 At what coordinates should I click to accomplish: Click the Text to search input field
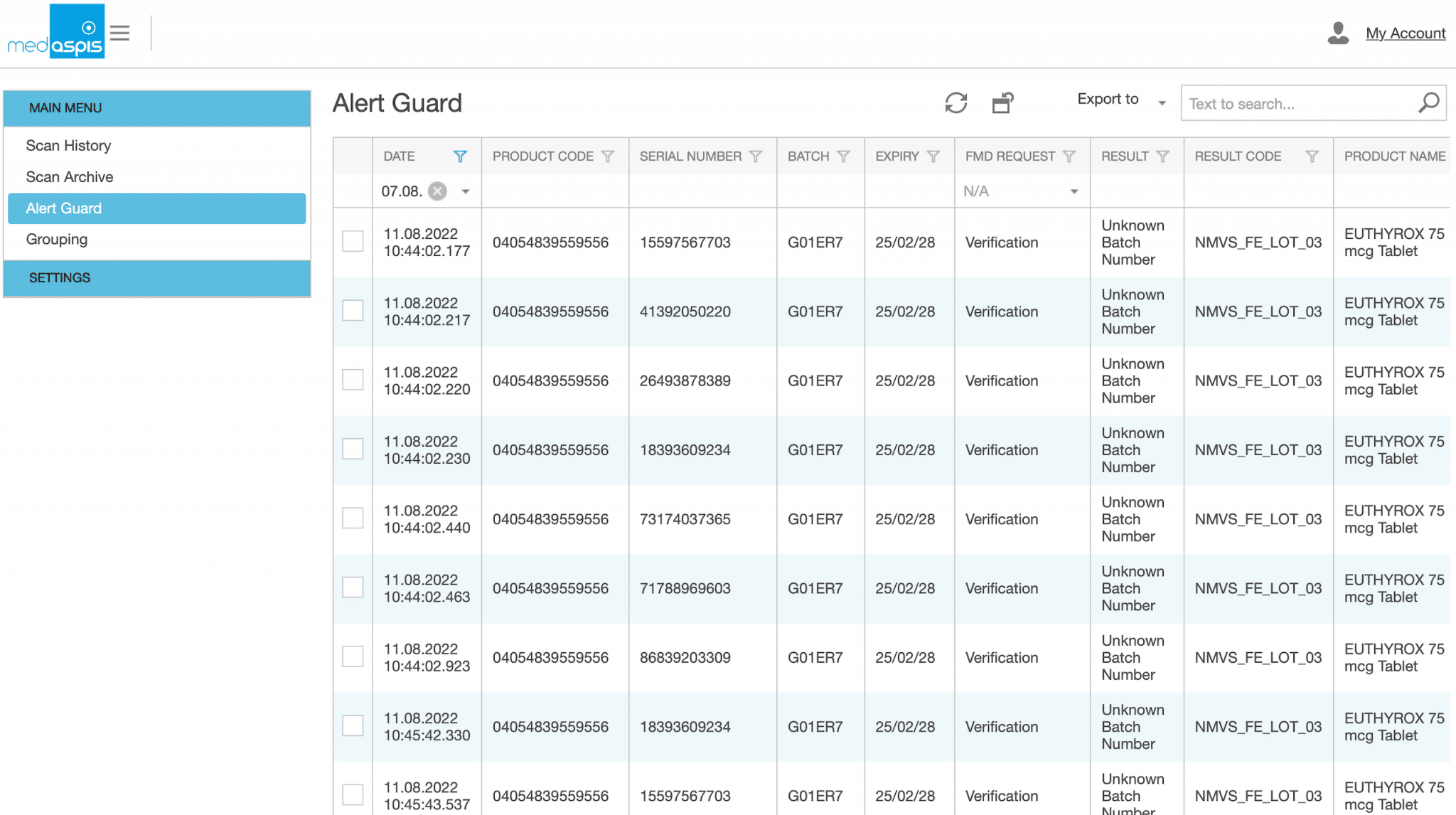[1297, 104]
